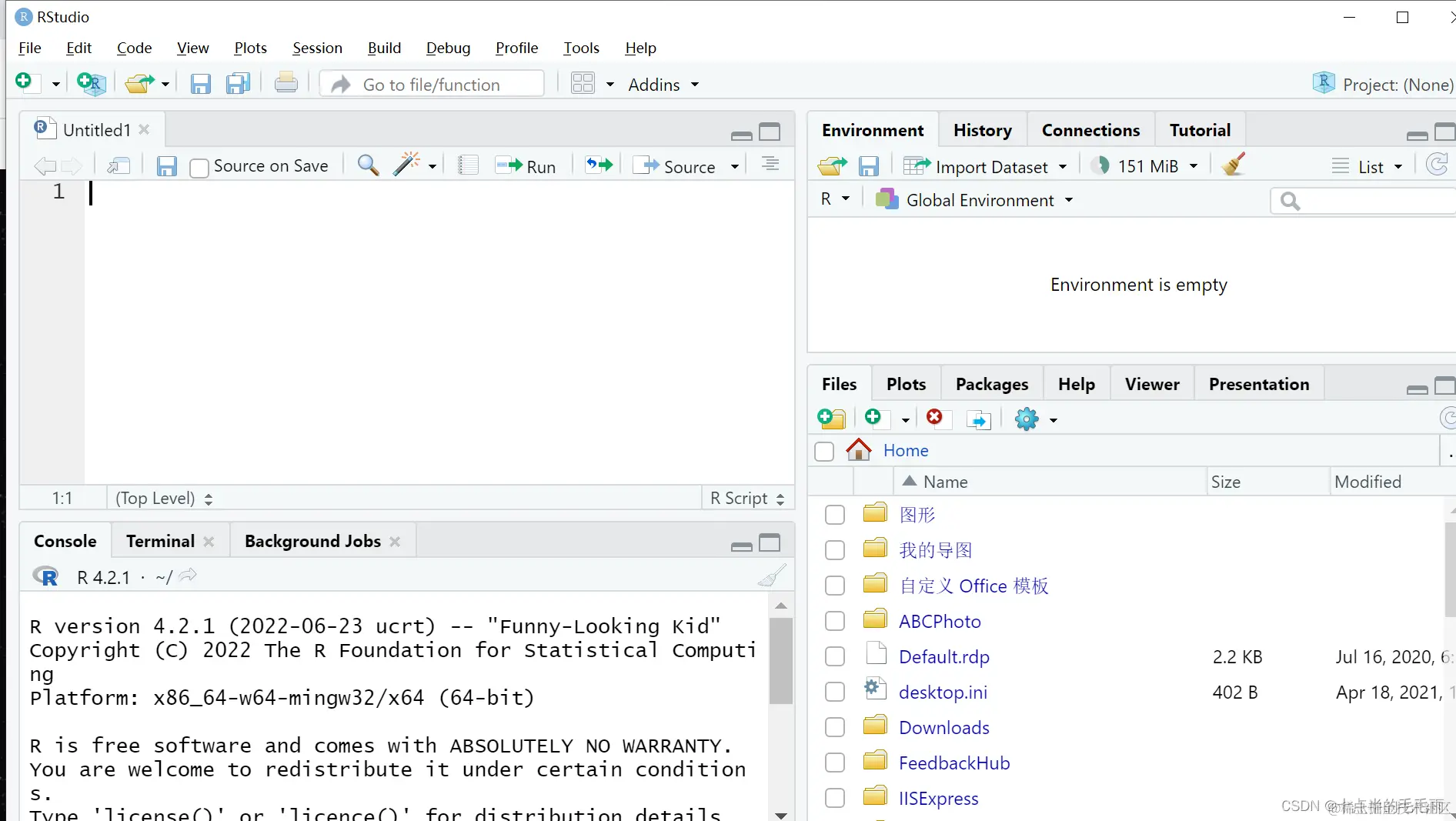This screenshot has width=1456, height=821.
Task: Expand the Addins dropdown
Action: point(664,85)
